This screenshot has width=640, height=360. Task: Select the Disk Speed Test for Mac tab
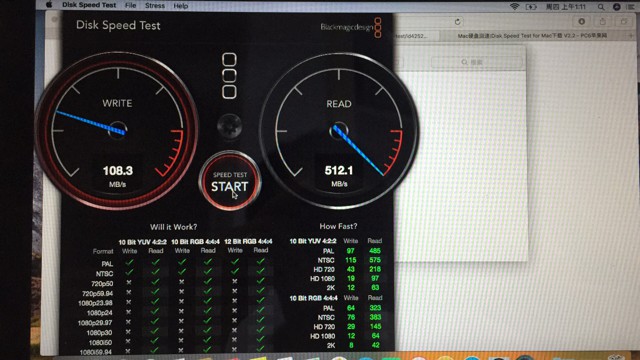pos(532,36)
